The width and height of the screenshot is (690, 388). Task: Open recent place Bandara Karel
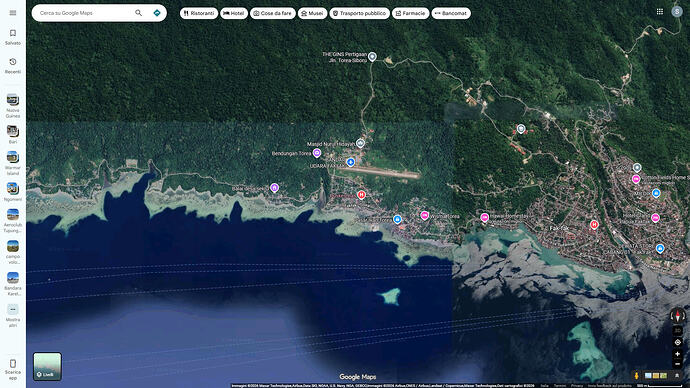pos(13,284)
